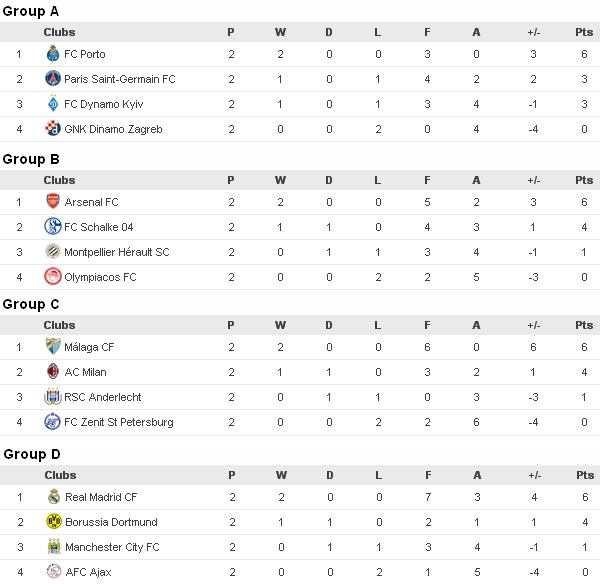The width and height of the screenshot is (600, 584).
Task: Click the Manchester City crest icon
Action: coord(53,547)
